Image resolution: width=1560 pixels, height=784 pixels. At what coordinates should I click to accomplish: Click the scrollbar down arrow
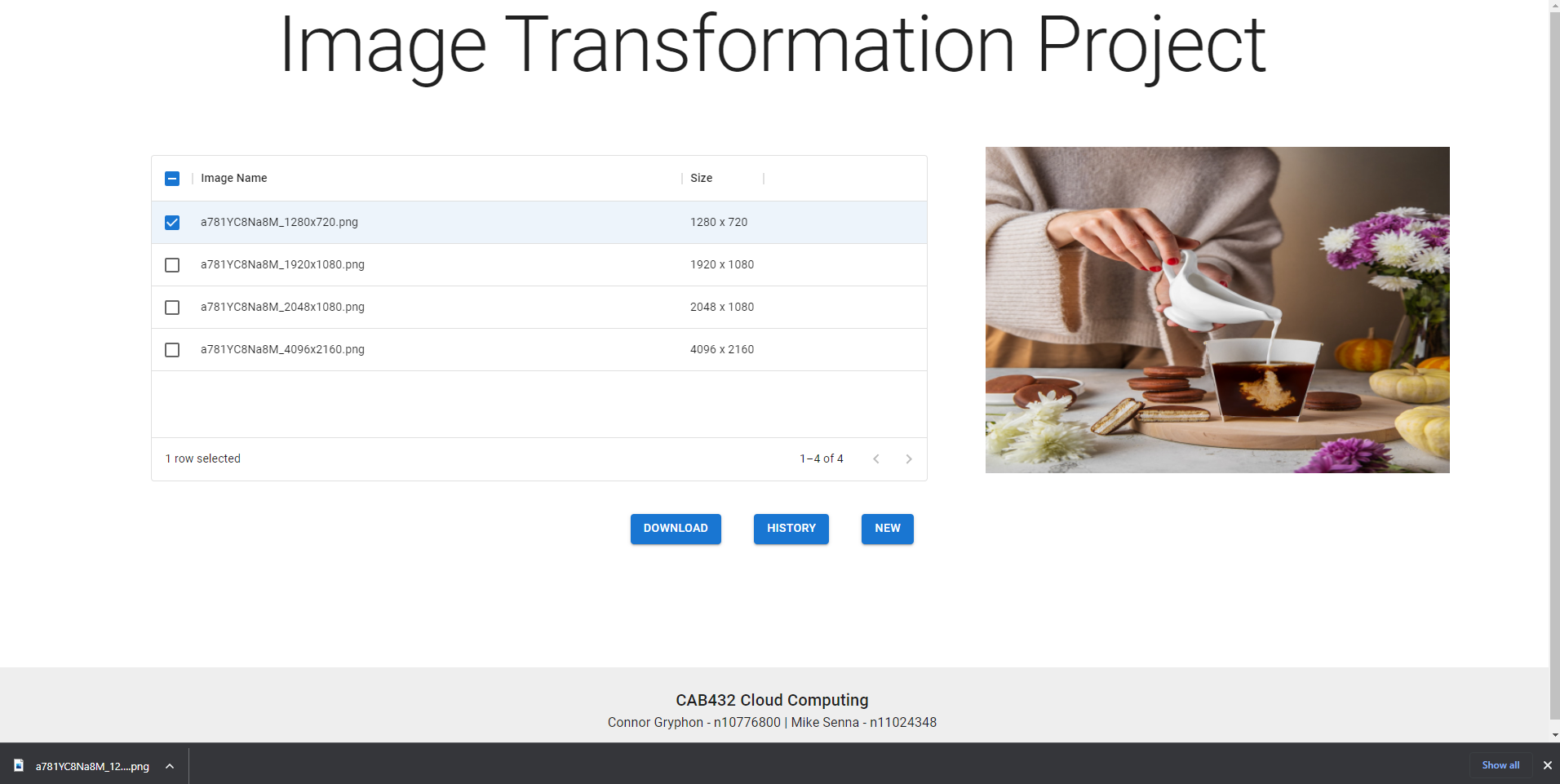pos(1554,735)
